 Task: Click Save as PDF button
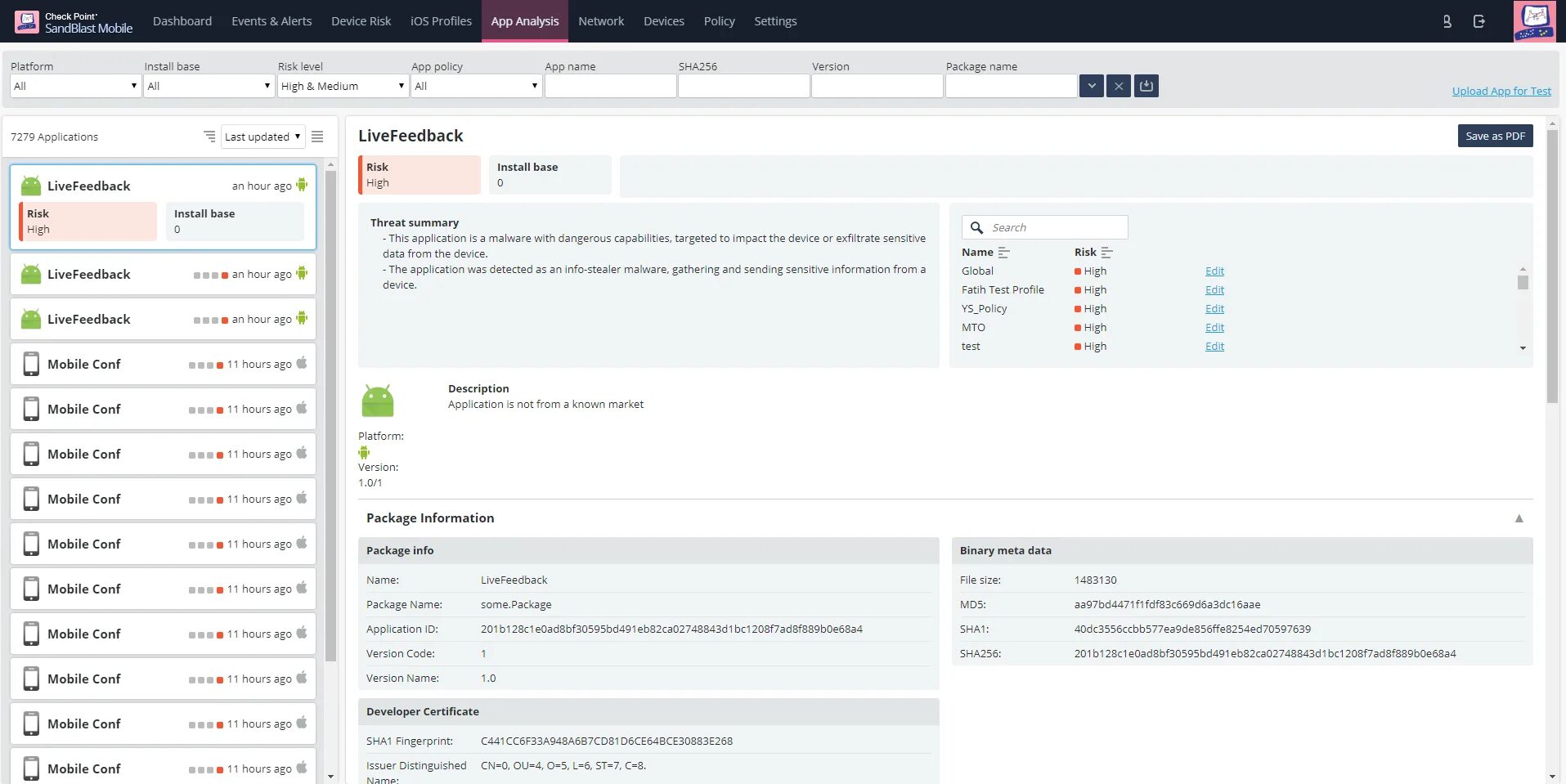click(1495, 136)
